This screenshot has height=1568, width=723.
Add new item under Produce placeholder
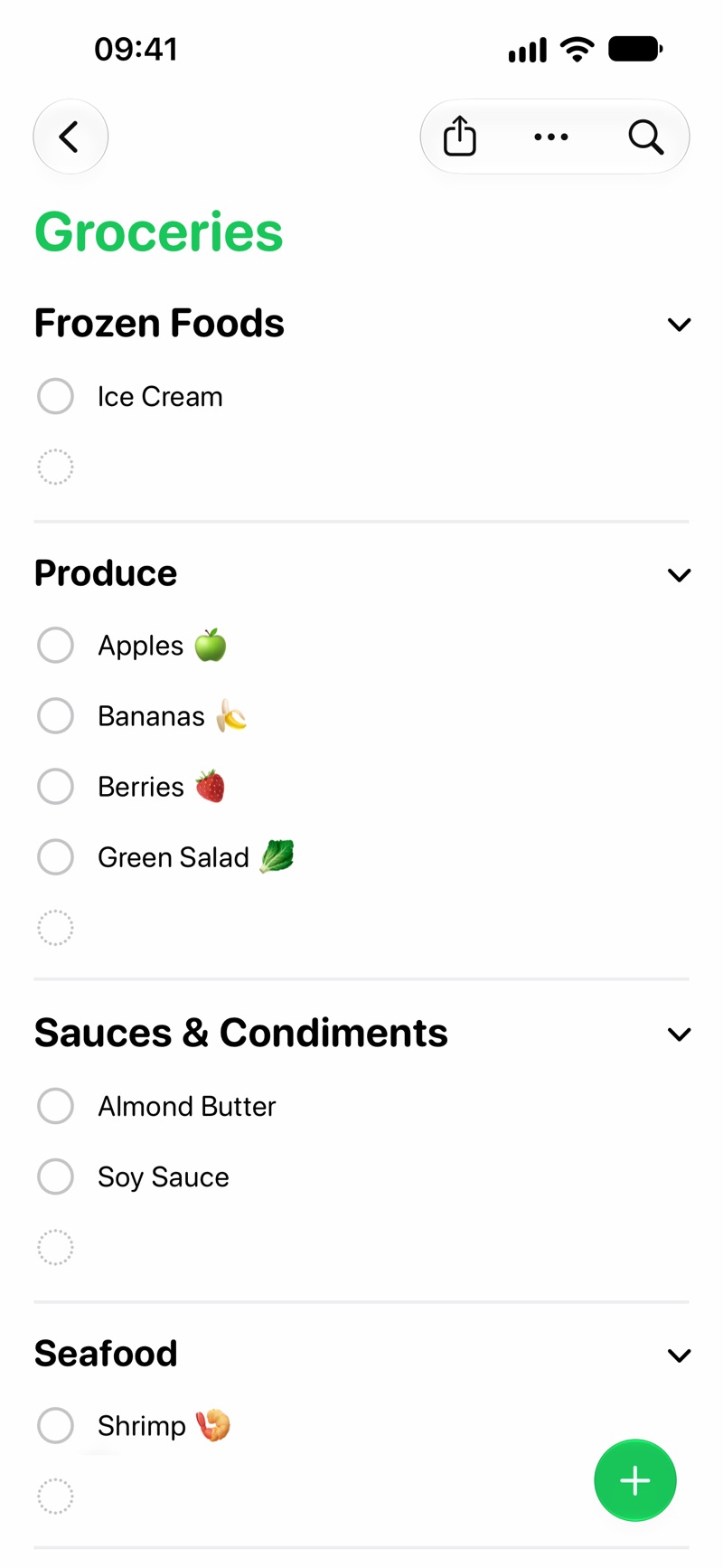[55, 928]
